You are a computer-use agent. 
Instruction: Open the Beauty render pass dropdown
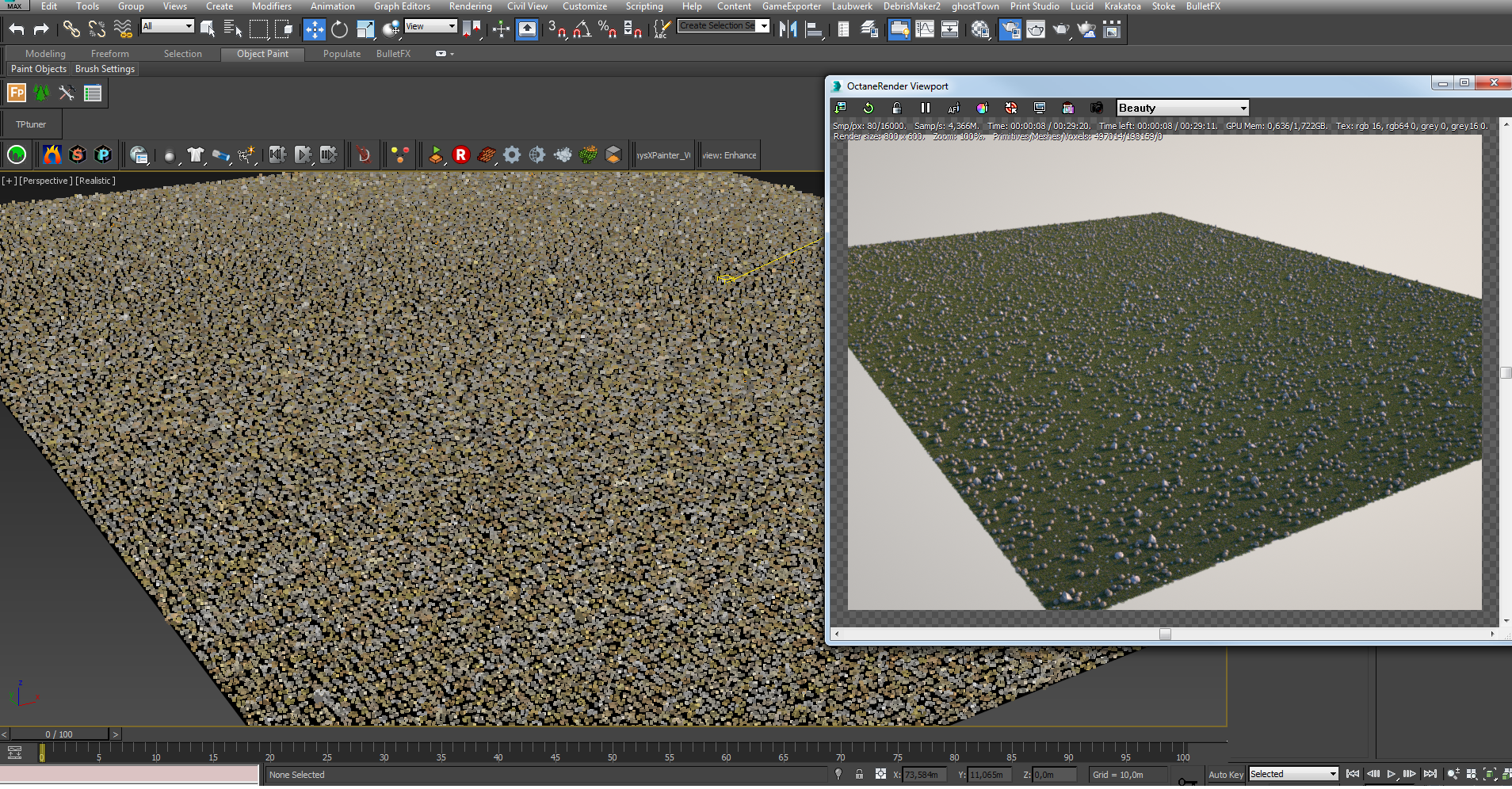1182,108
